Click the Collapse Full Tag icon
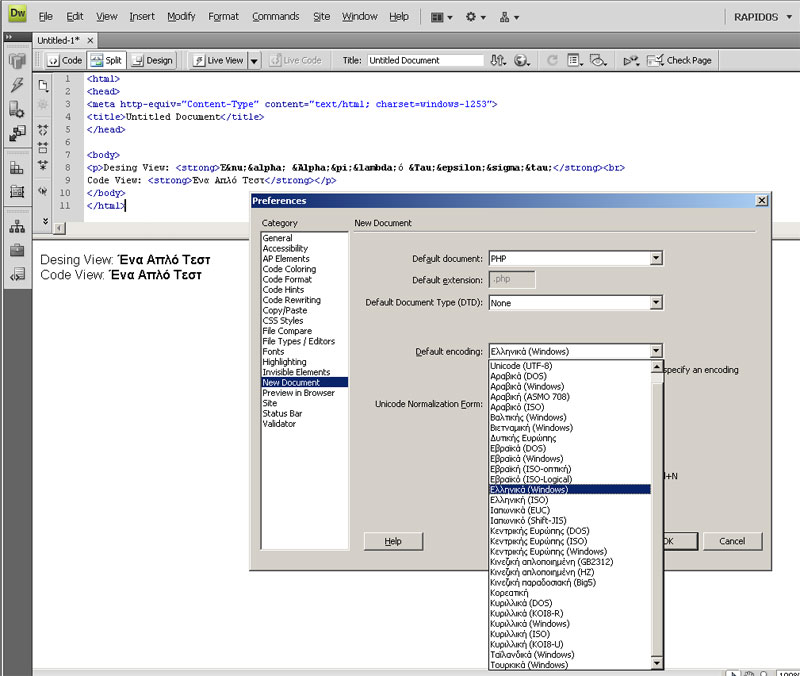The image size is (800, 676). 43,130
